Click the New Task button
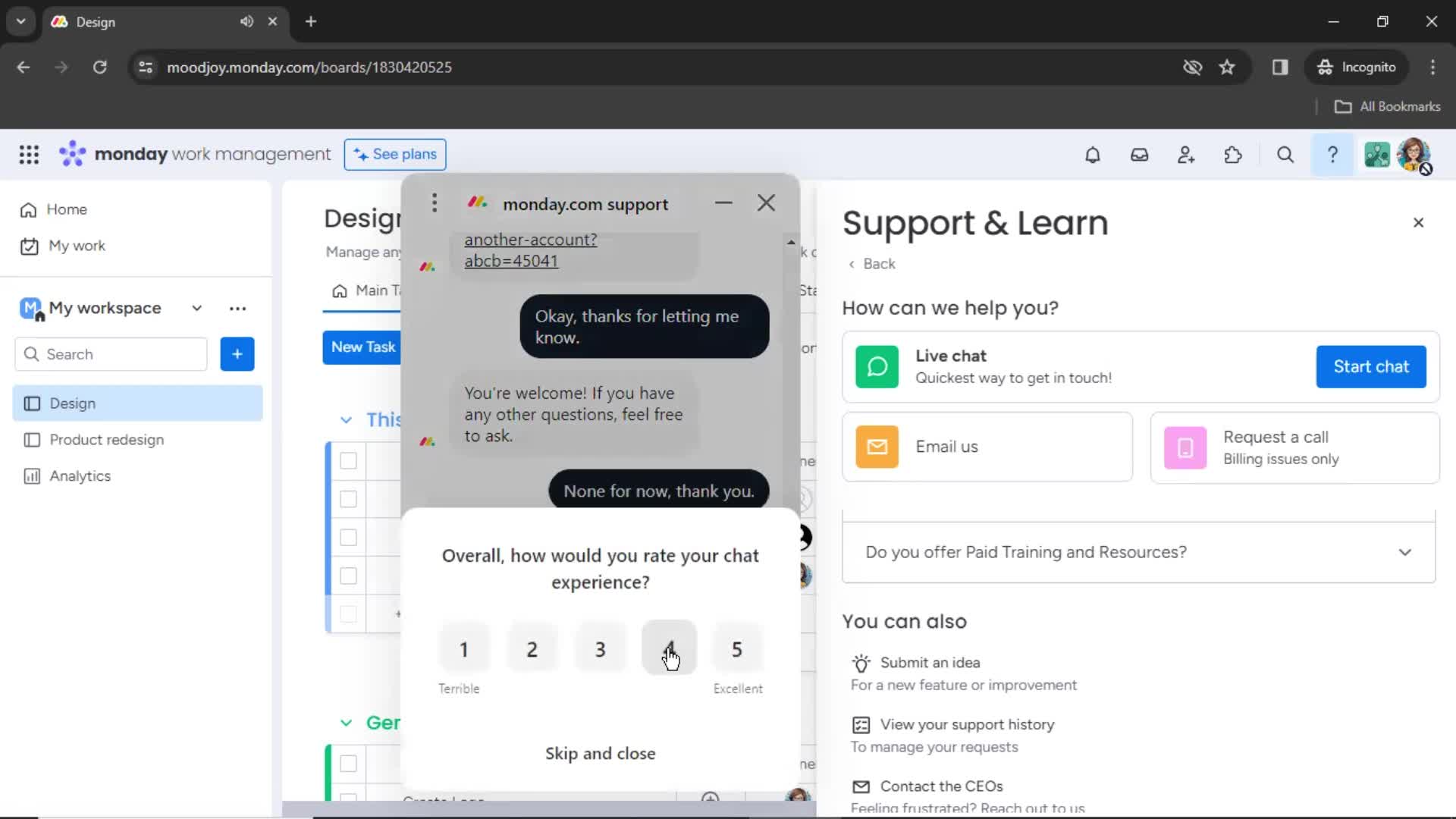 click(x=362, y=347)
